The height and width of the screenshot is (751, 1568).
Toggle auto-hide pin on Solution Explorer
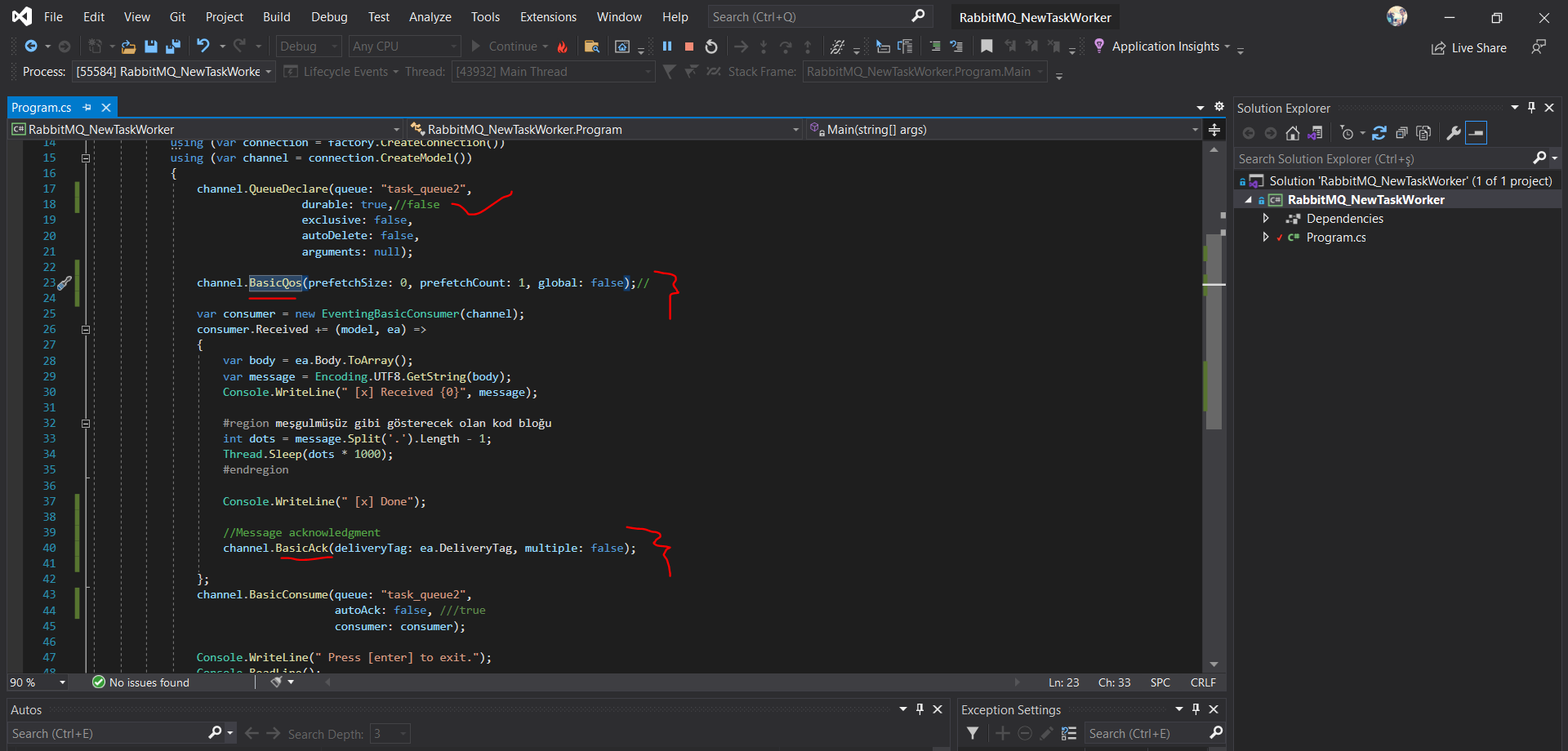(1531, 108)
